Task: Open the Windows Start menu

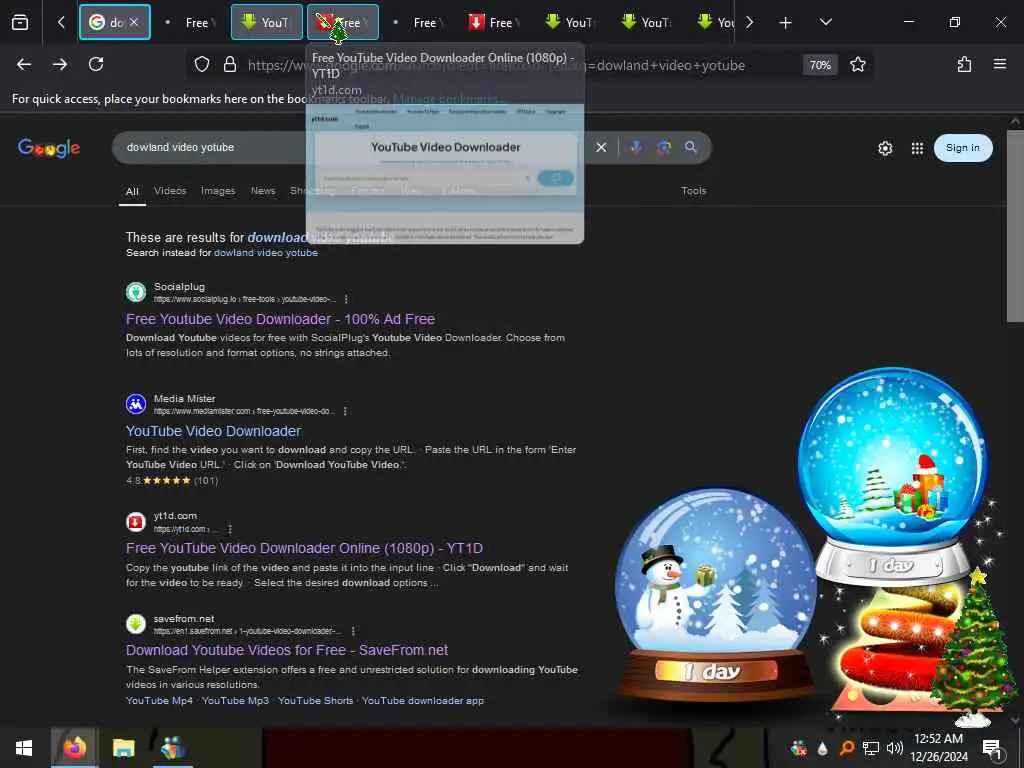Action: pos(24,748)
